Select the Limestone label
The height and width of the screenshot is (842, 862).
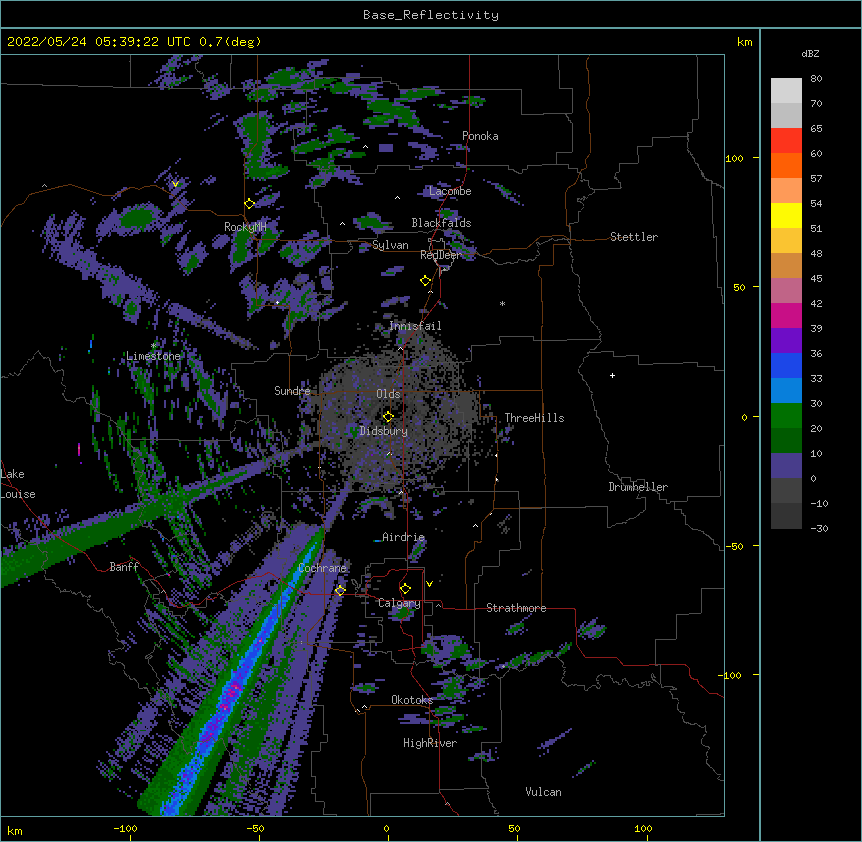click(x=153, y=356)
